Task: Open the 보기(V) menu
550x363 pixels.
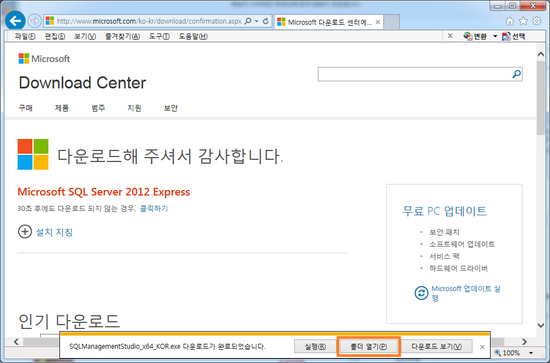Action: (x=85, y=36)
